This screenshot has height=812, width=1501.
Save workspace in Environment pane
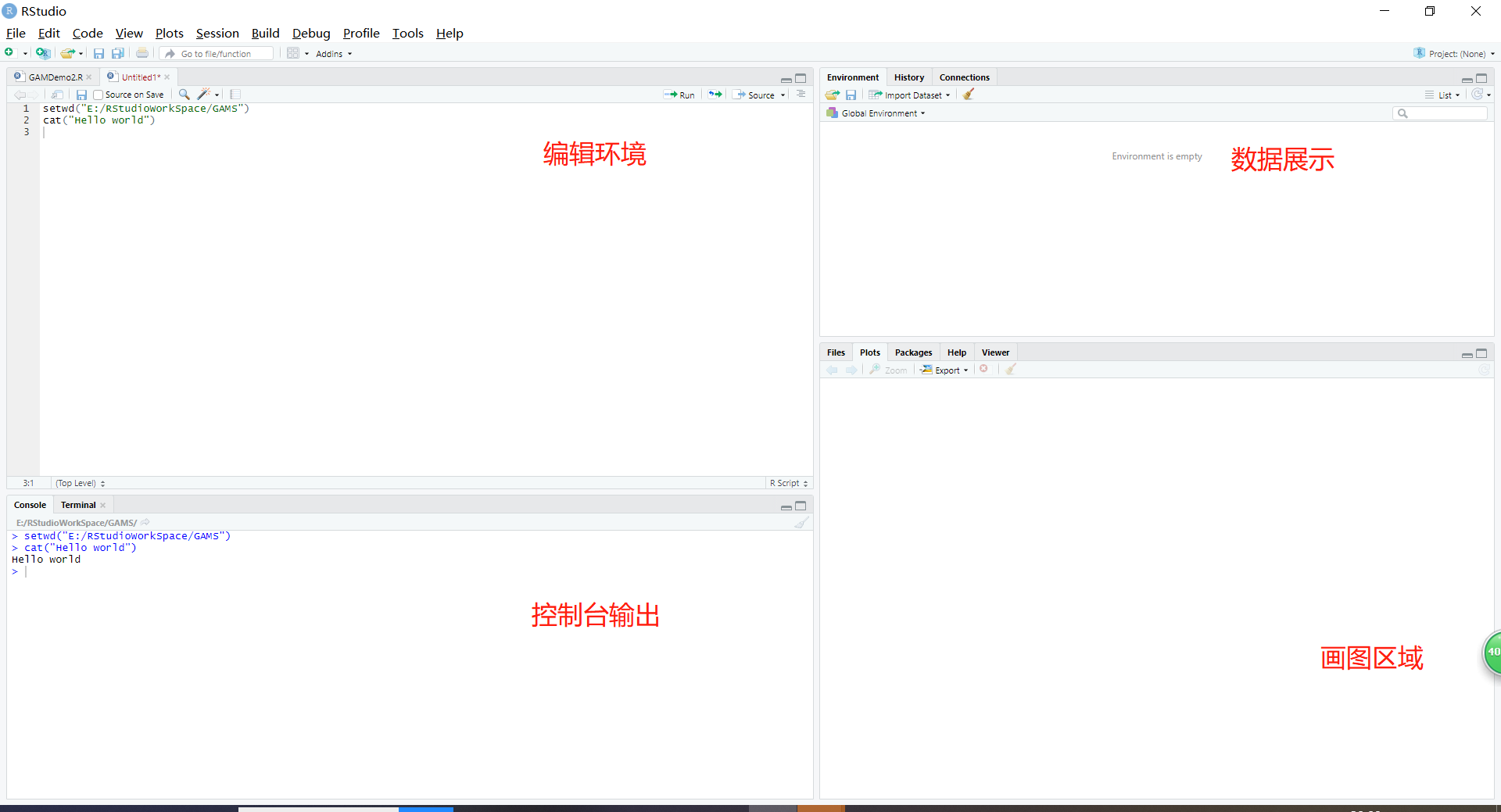tap(851, 95)
